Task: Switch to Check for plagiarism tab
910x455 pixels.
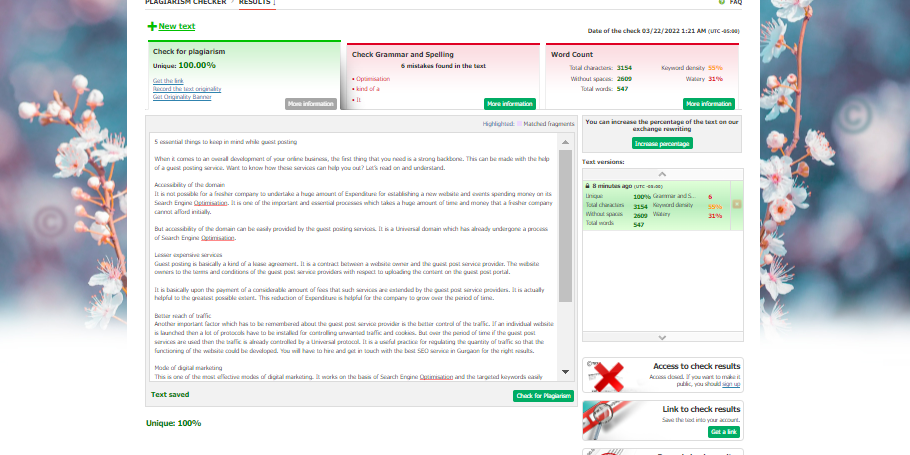Action: pyautogui.click(x=244, y=74)
